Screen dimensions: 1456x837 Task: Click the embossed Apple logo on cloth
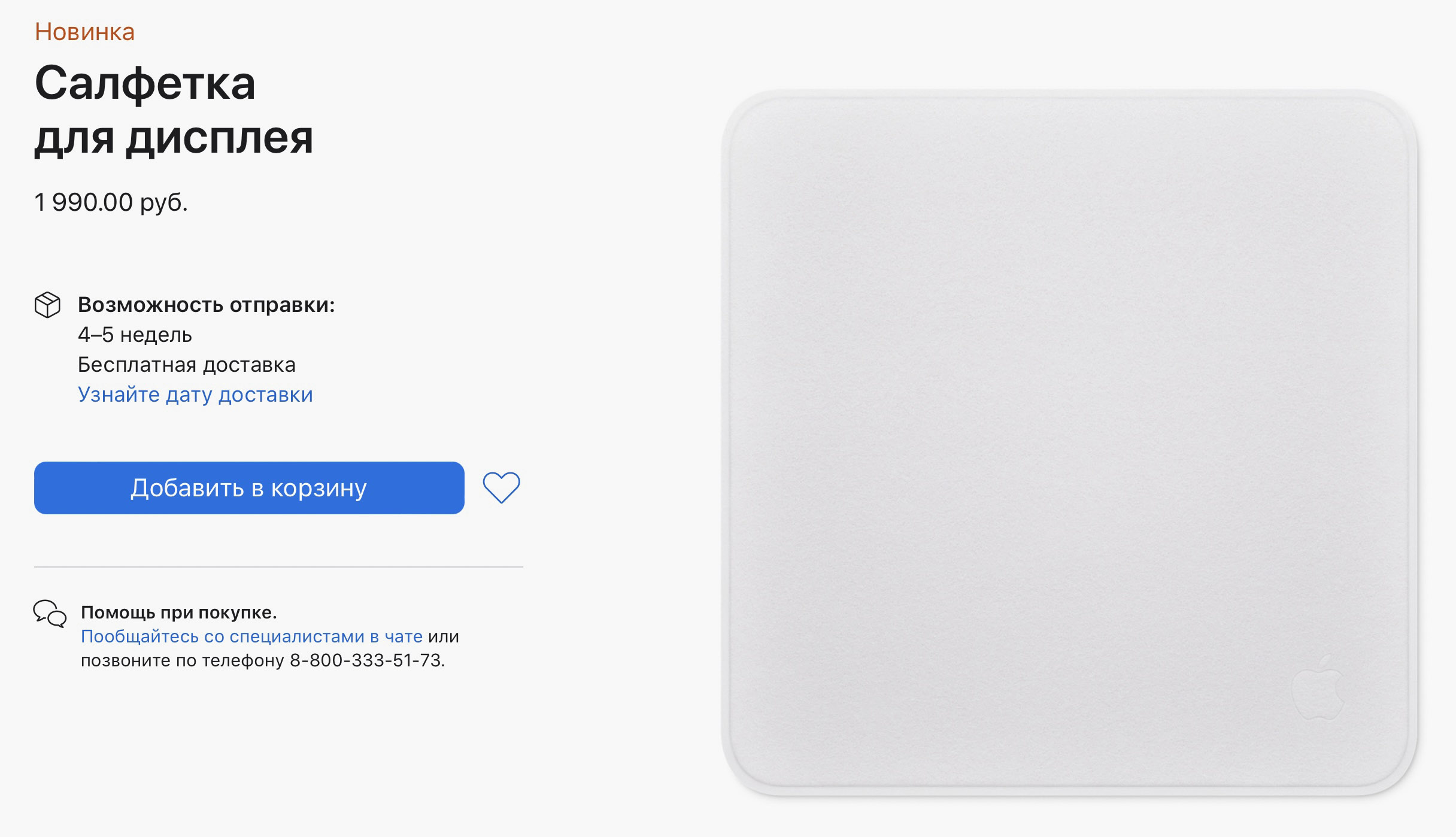click(1318, 687)
